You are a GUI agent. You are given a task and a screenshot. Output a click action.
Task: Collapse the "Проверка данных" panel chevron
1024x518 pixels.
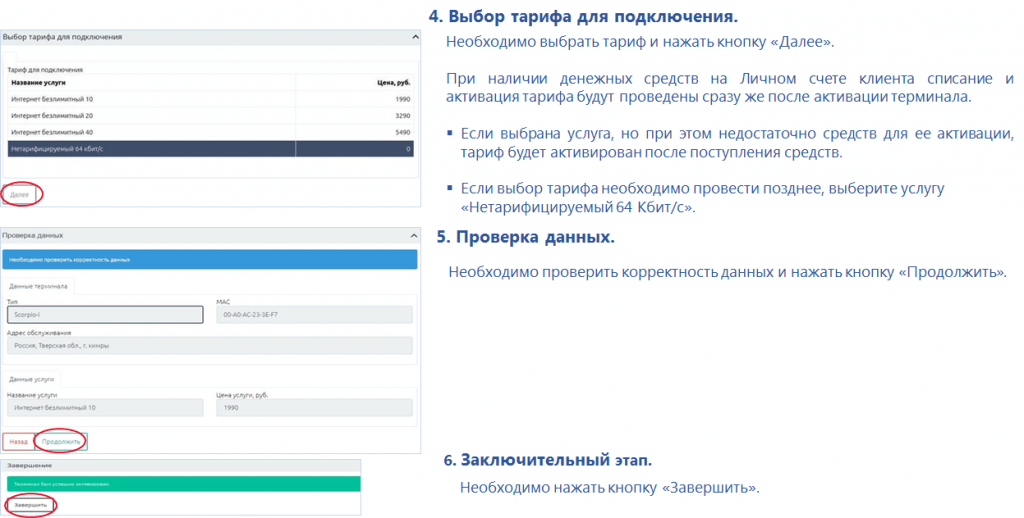pyautogui.click(x=416, y=235)
